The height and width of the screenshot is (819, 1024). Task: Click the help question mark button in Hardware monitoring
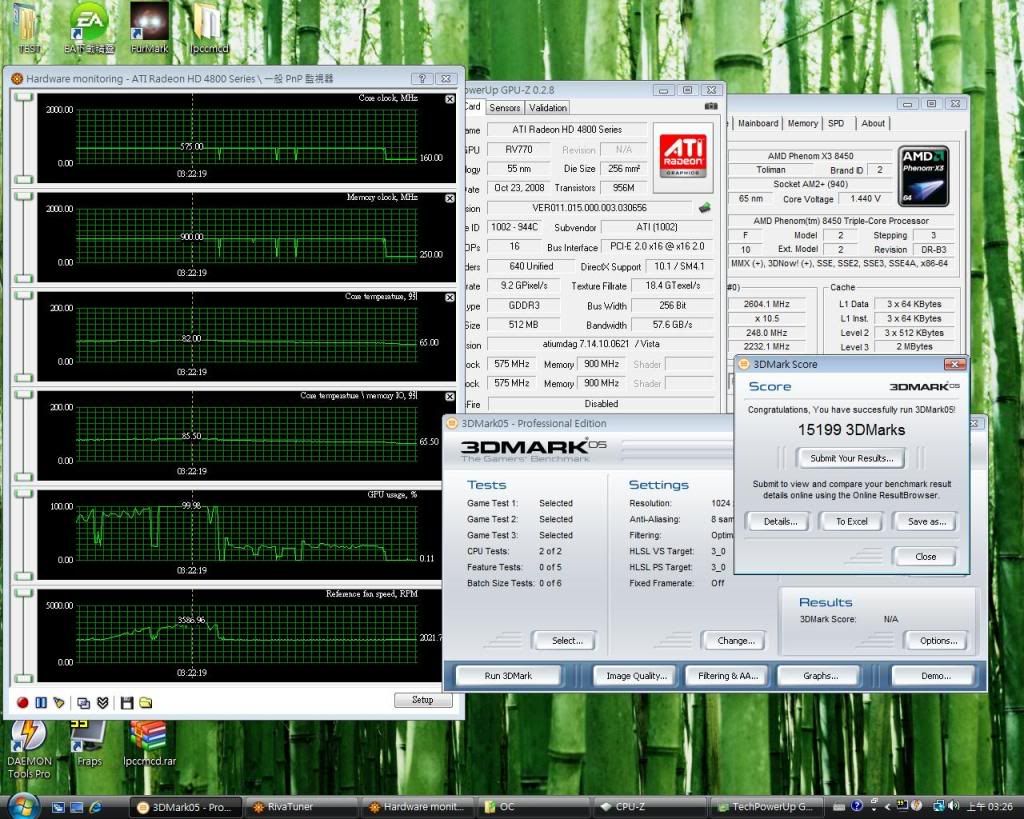tap(423, 78)
